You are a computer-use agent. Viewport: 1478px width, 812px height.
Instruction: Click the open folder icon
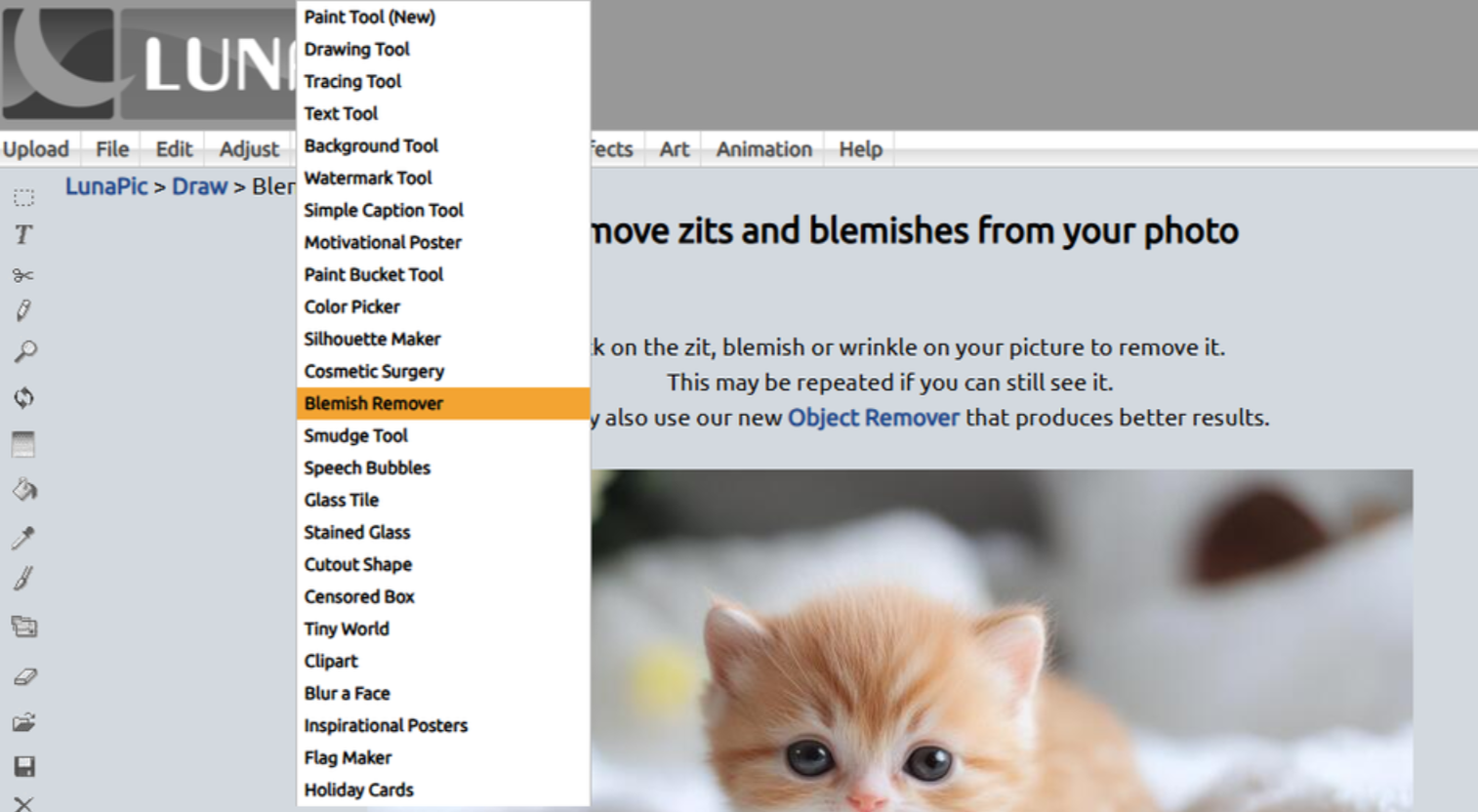pos(24,722)
